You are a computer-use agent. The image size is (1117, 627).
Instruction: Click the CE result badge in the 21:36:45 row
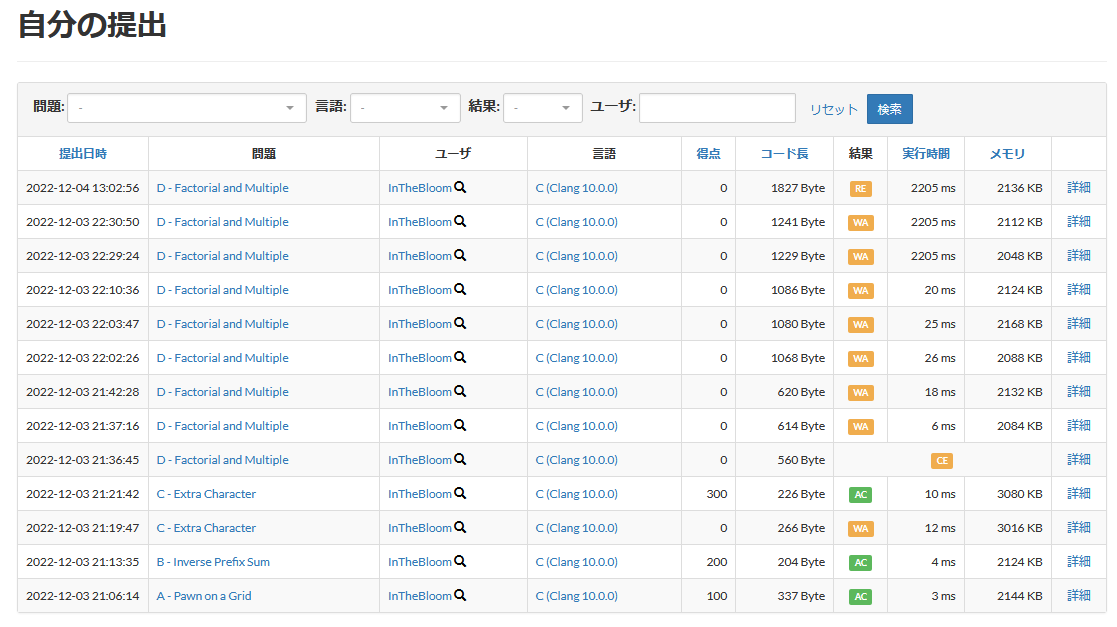pyautogui.click(x=942, y=461)
